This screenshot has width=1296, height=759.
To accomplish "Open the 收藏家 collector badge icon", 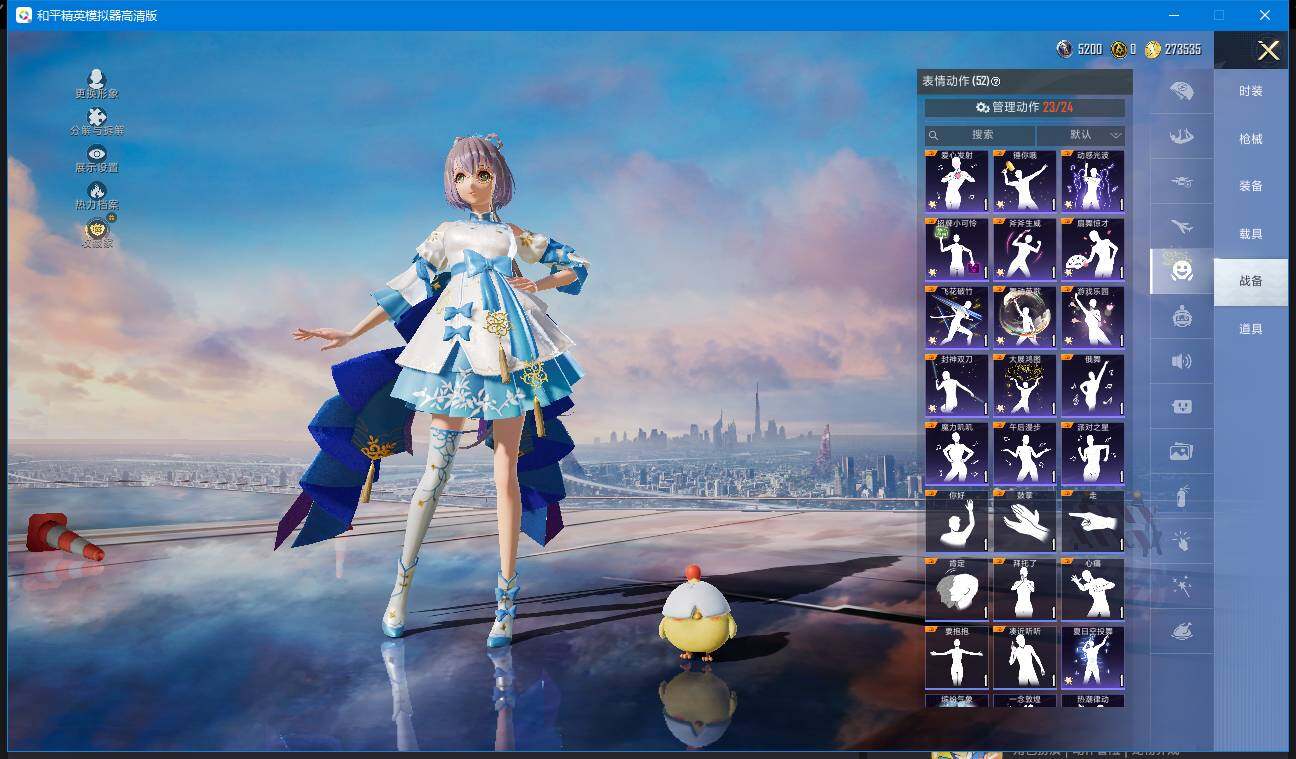I will pyautogui.click(x=97, y=229).
